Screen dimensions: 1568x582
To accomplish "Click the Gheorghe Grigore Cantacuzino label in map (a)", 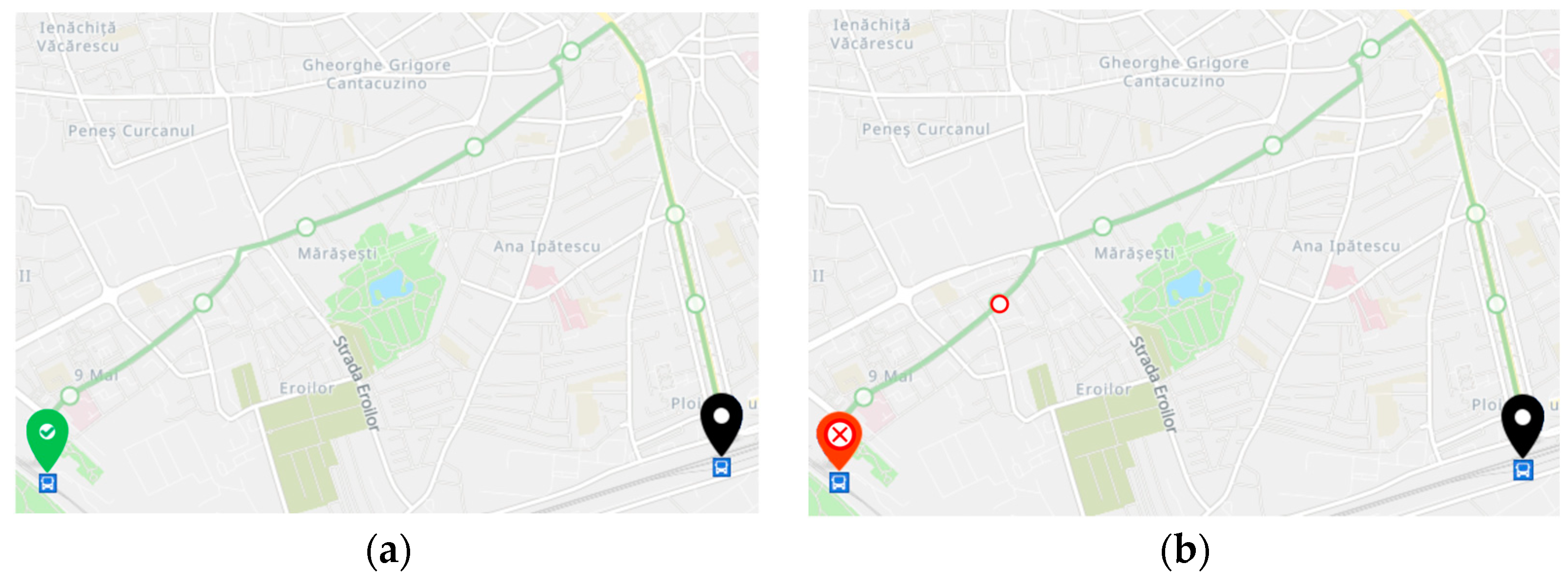I will click(377, 73).
